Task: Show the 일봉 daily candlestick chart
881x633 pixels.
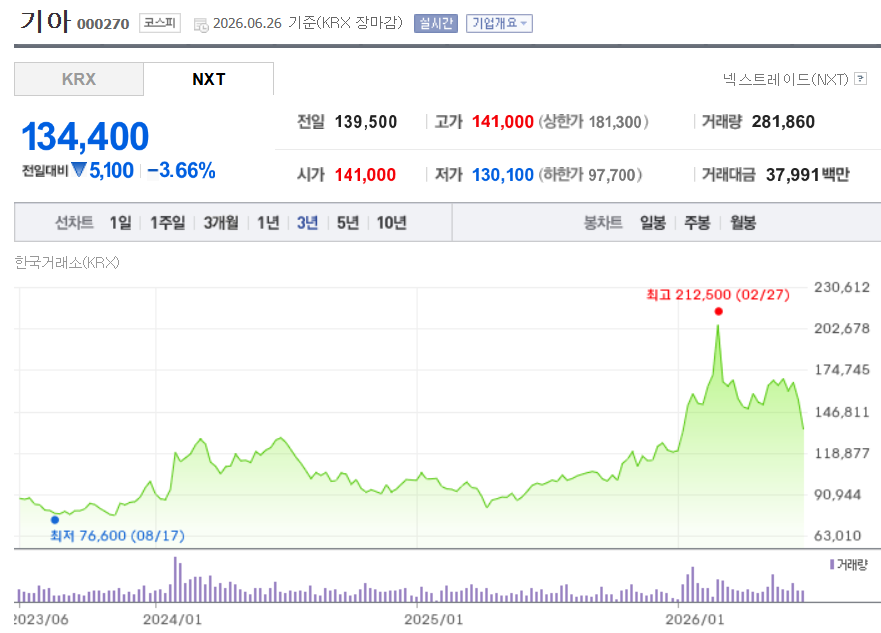Action: (653, 223)
